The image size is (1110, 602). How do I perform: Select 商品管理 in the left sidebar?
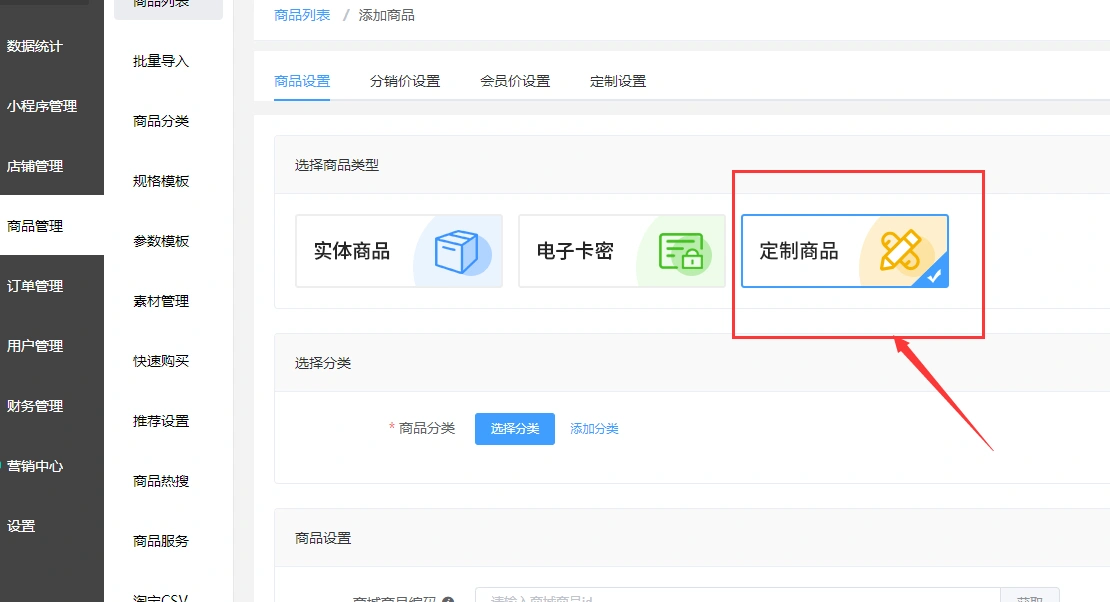pos(35,226)
